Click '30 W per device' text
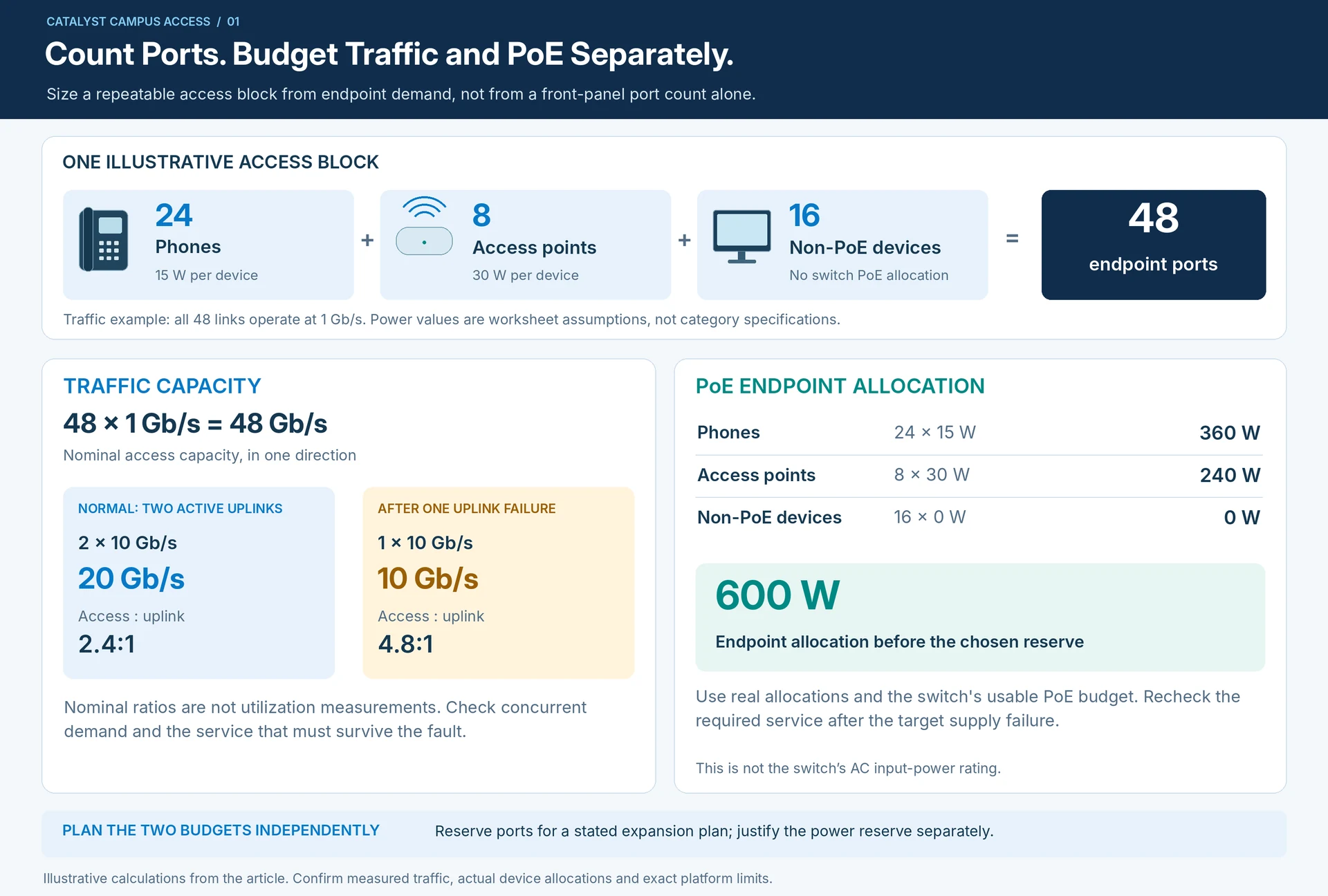1328x896 pixels. pyautogui.click(x=525, y=275)
